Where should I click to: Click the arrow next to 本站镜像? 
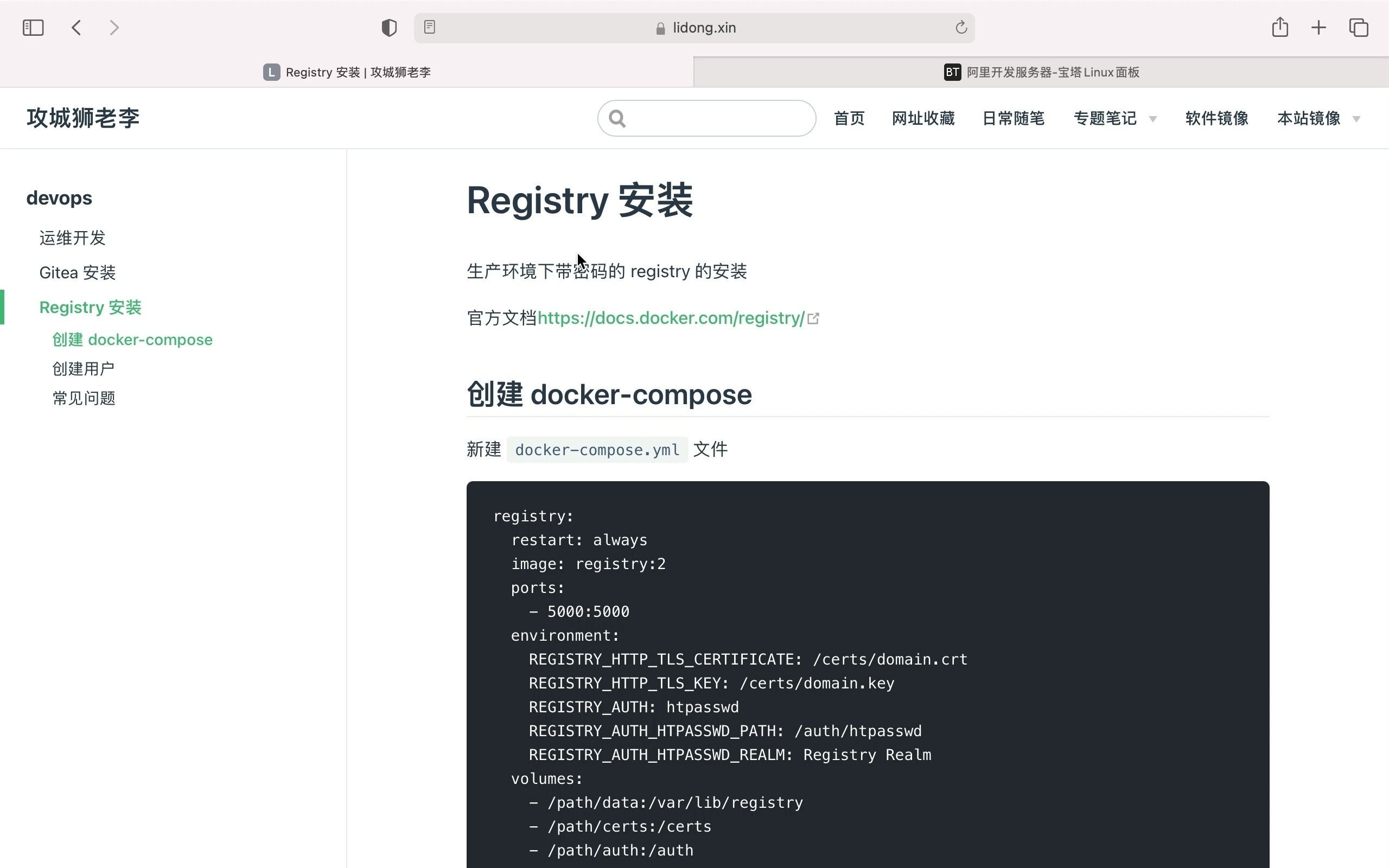click(1356, 119)
